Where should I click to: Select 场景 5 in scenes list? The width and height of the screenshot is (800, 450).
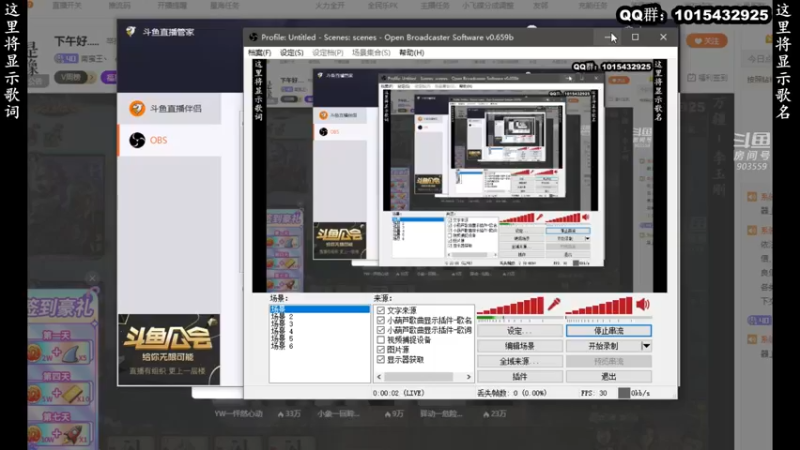coord(282,339)
